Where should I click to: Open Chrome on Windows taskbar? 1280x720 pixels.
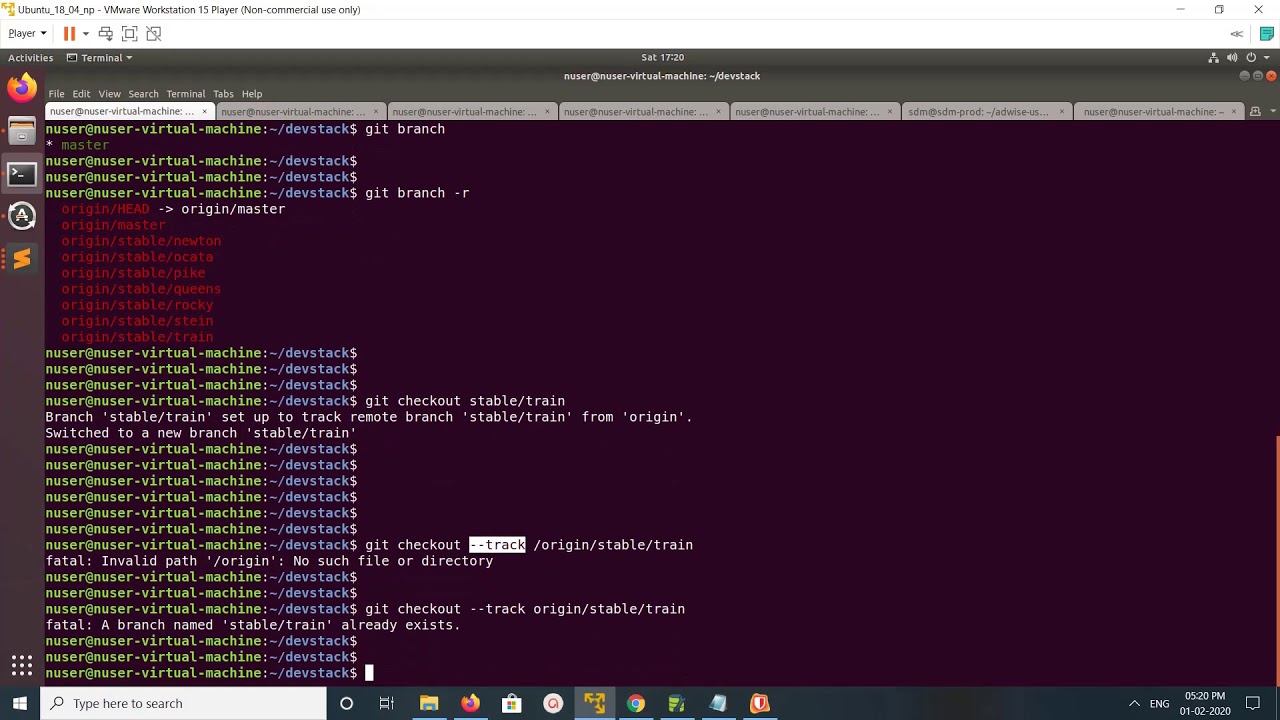coord(635,703)
